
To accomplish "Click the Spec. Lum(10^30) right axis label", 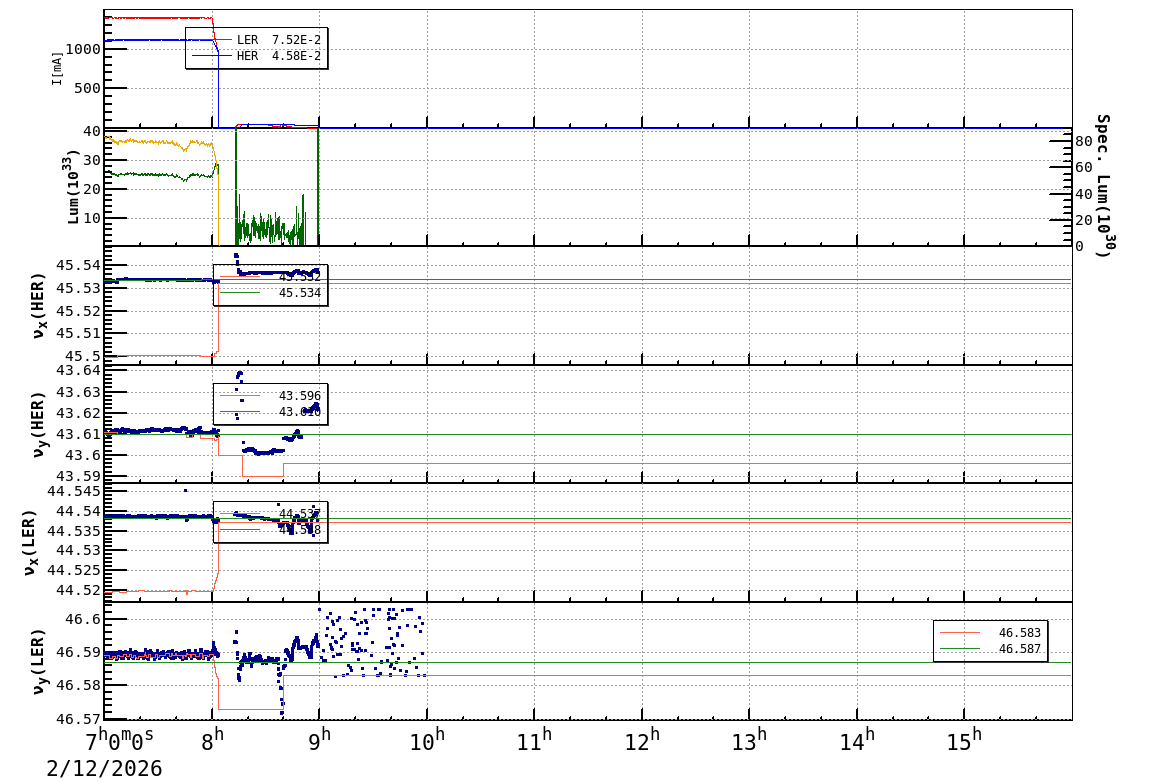I will pos(1103,186).
